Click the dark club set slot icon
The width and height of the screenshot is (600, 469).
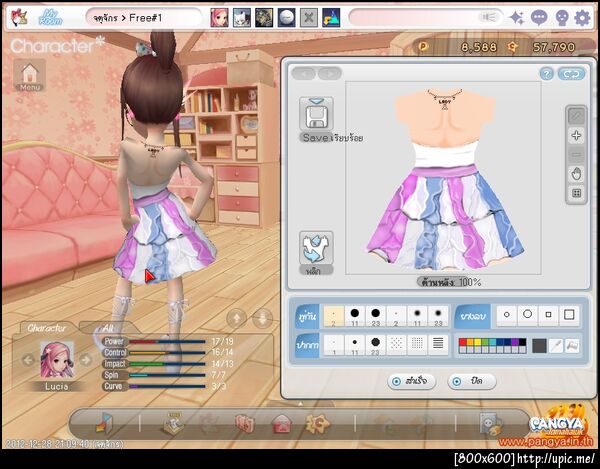coord(264,18)
